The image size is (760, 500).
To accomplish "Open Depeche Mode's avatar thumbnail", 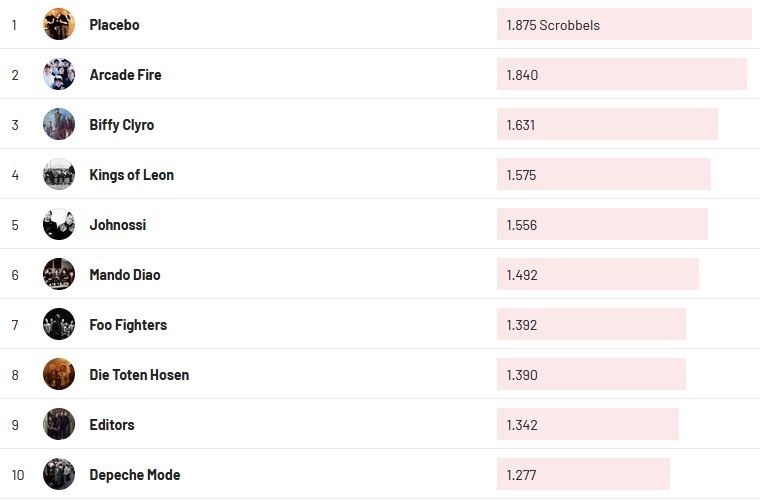I will tap(59, 474).
